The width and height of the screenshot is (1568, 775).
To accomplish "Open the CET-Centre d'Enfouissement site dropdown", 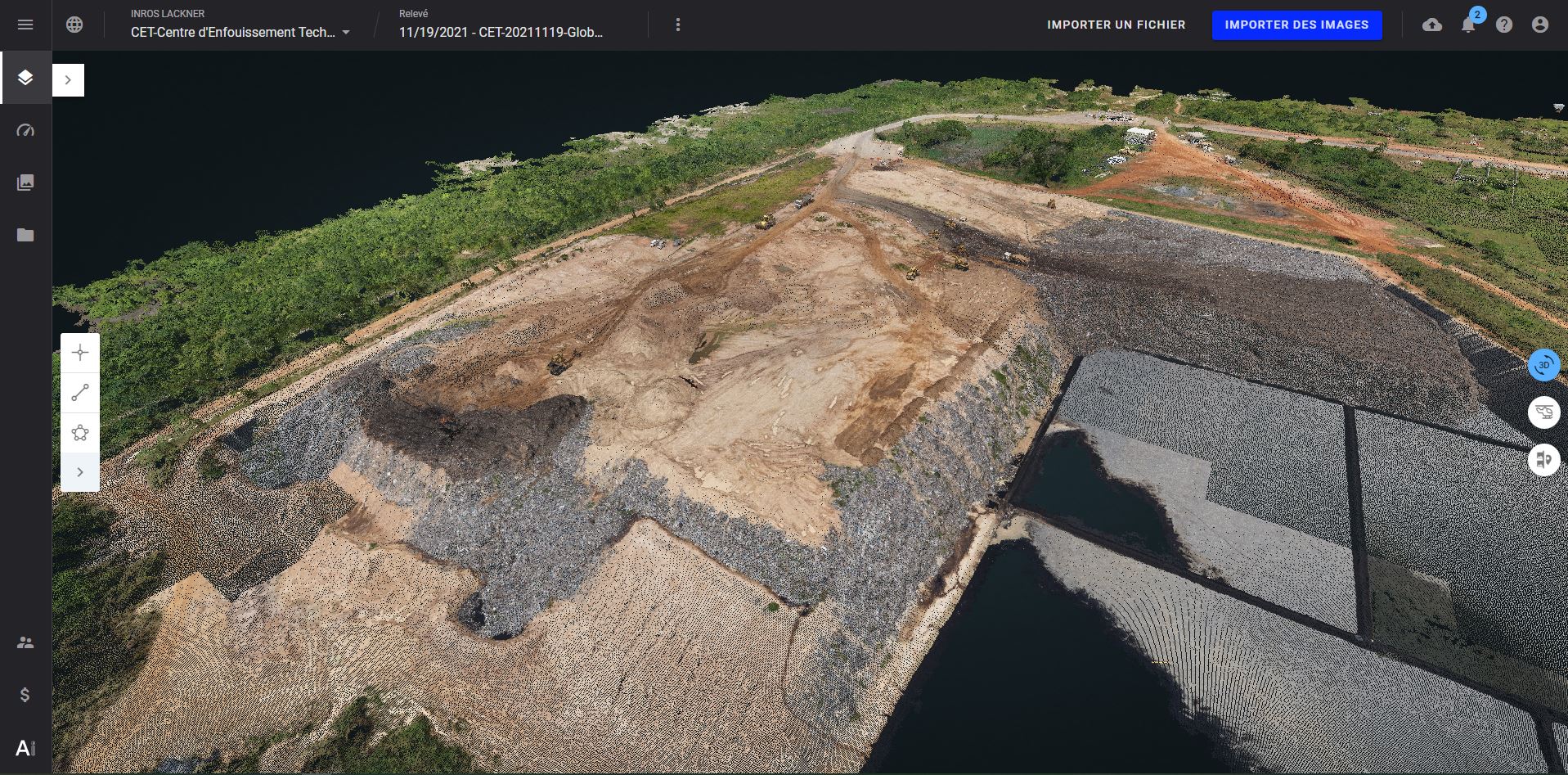I will [240, 32].
